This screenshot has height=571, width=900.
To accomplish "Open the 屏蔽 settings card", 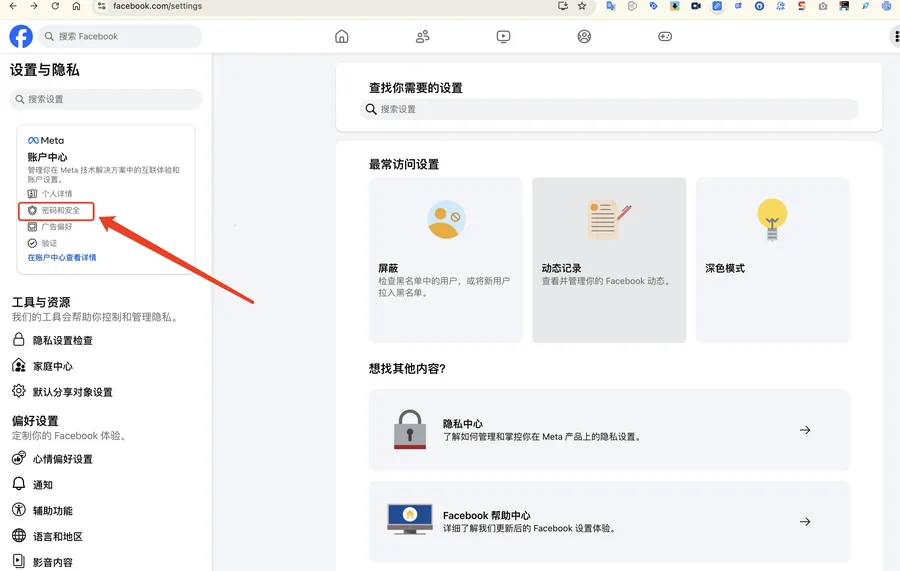I will (445, 260).
